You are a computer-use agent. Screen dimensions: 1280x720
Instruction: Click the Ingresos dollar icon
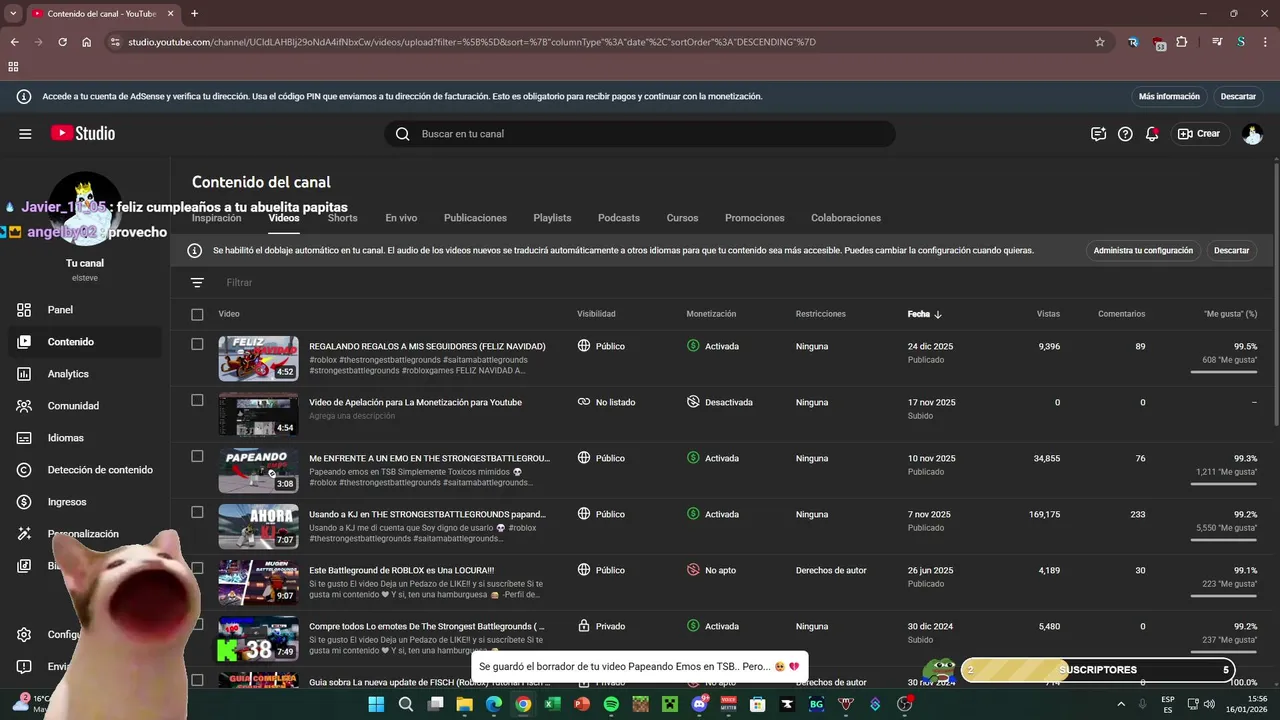[24, 502]
